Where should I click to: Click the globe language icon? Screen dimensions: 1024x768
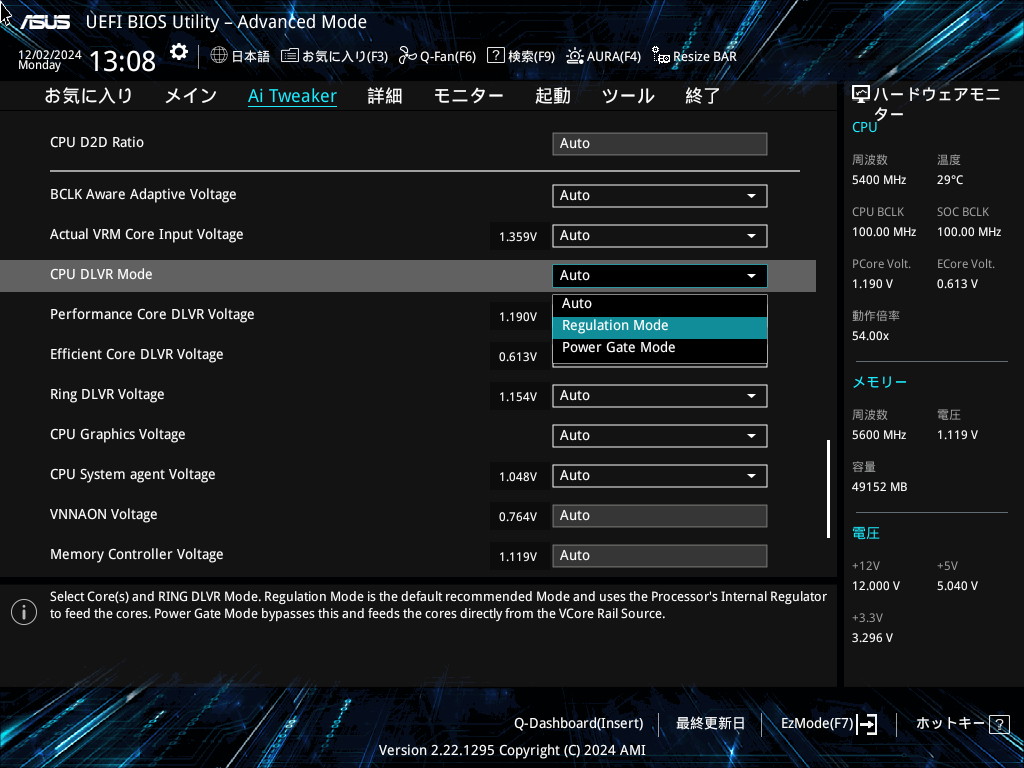[x=219, y=56]
